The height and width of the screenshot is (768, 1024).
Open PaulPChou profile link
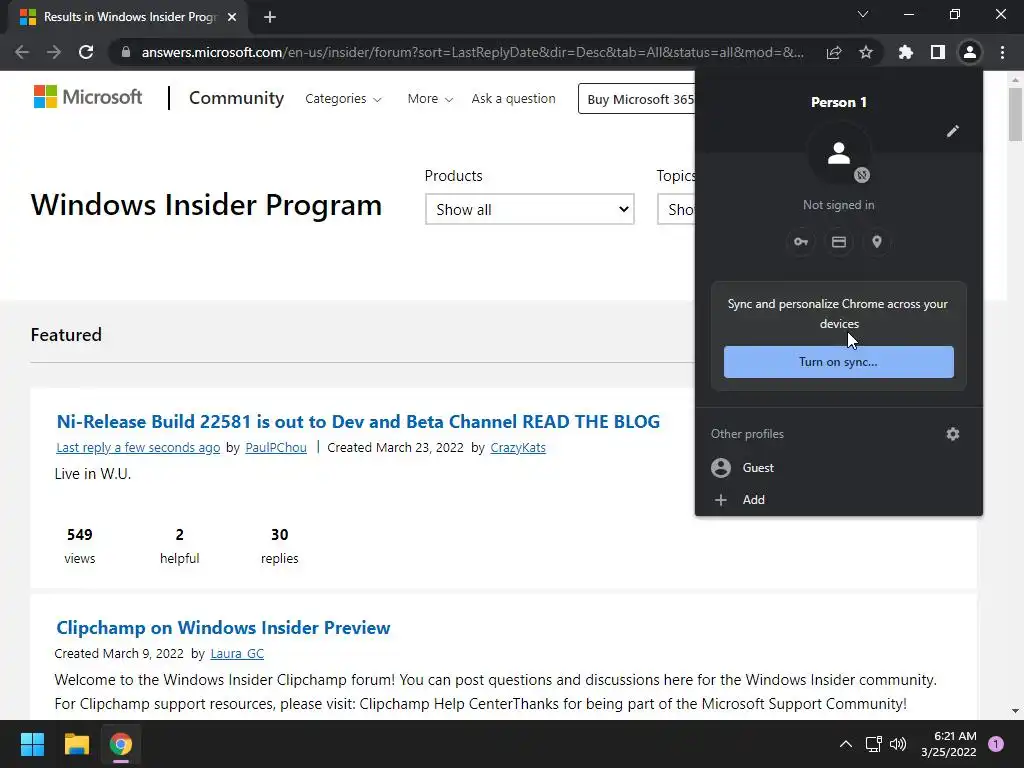click(276, 447)
